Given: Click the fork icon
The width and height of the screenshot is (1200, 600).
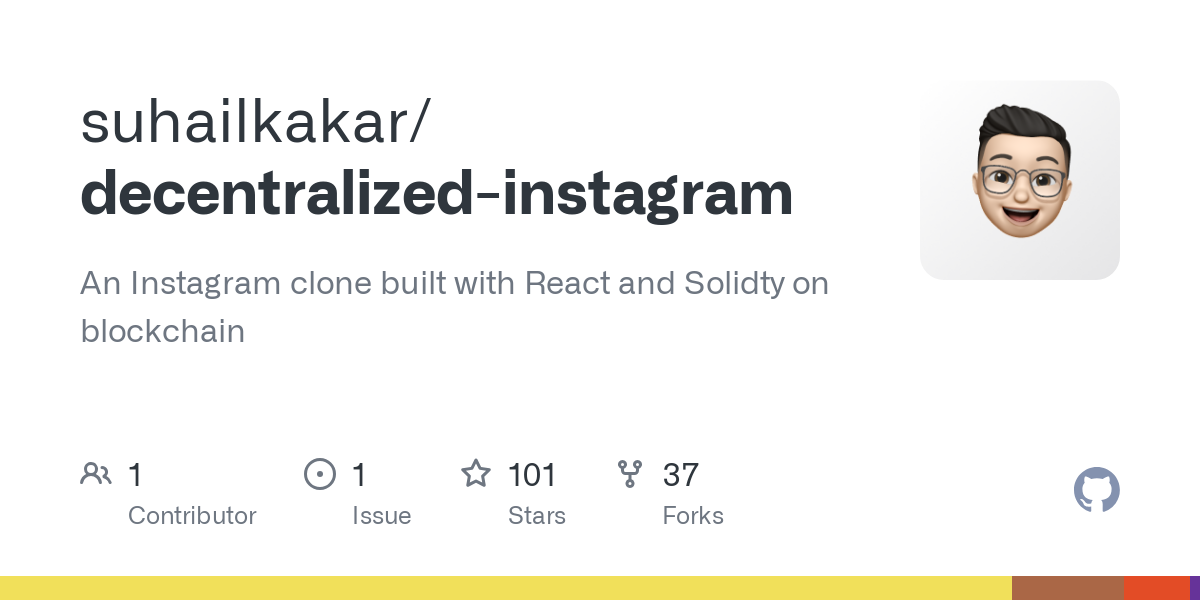Looking at the screenshot, I should [x=630, y=474].
